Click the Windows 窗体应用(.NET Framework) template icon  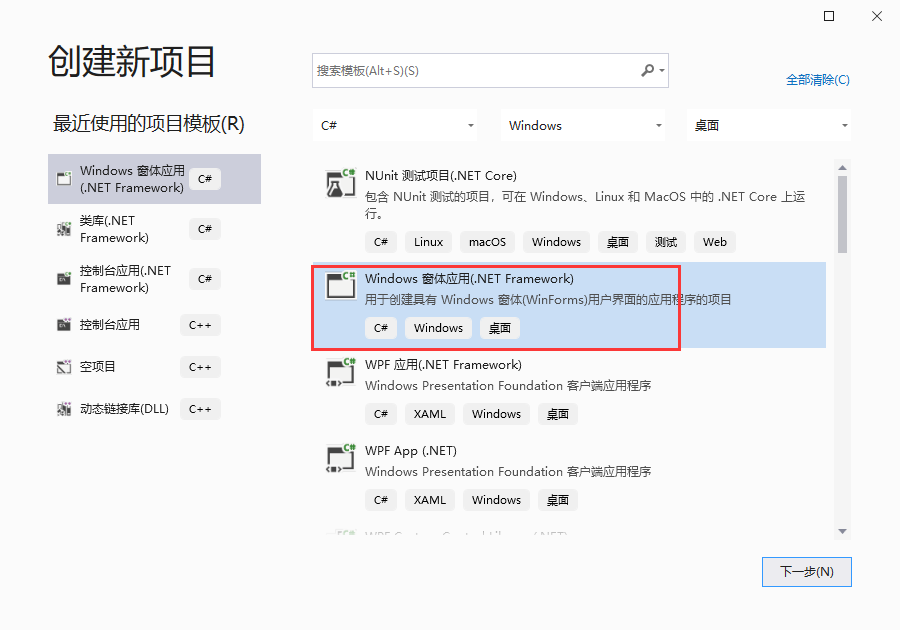tap(340, 285)
